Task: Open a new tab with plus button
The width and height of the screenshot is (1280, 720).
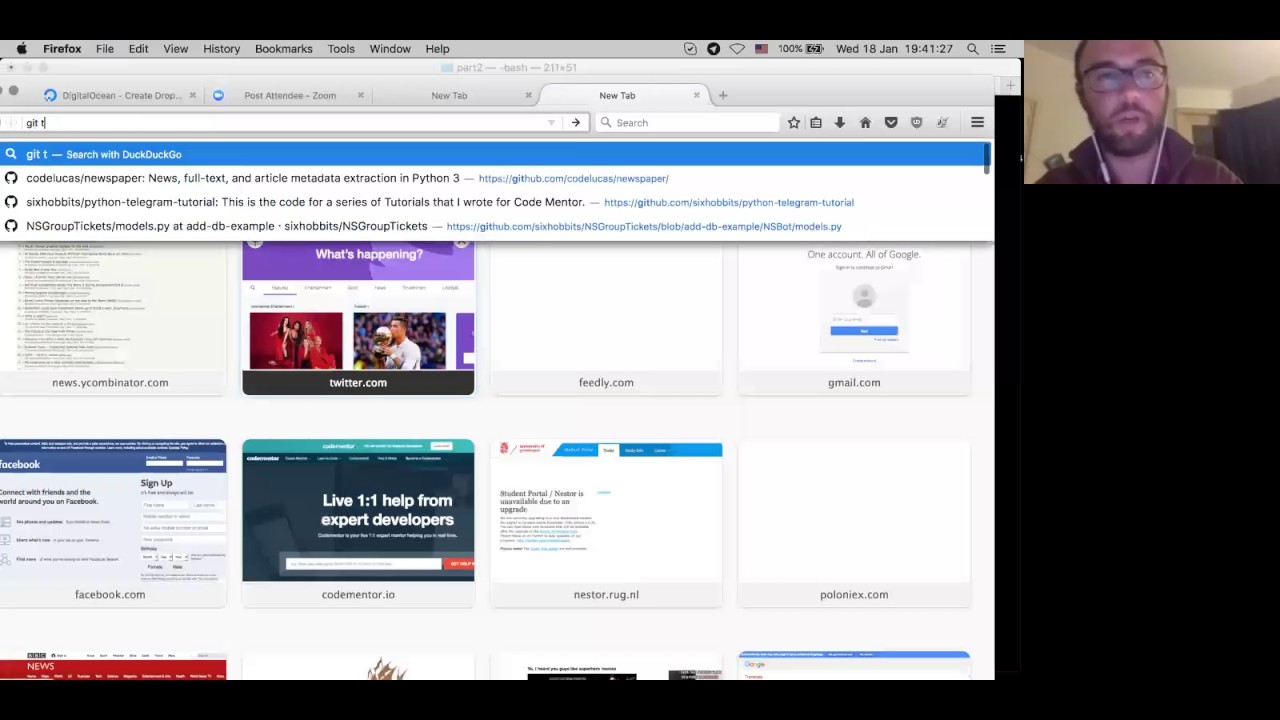Action: [723, 95]
